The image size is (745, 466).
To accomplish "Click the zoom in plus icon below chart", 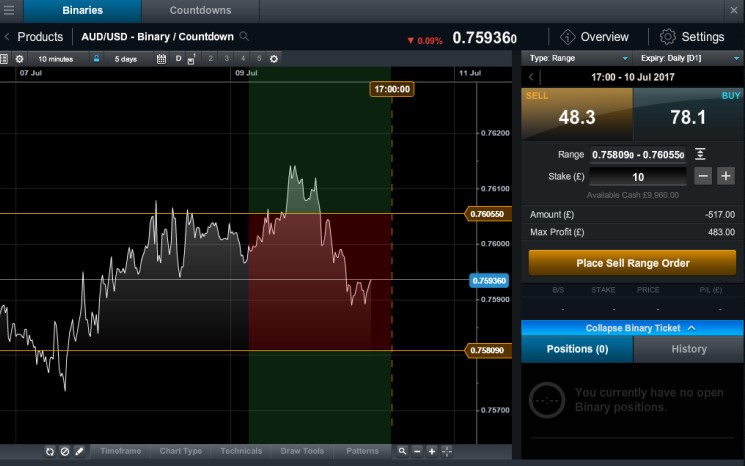I will pos(432,452).
